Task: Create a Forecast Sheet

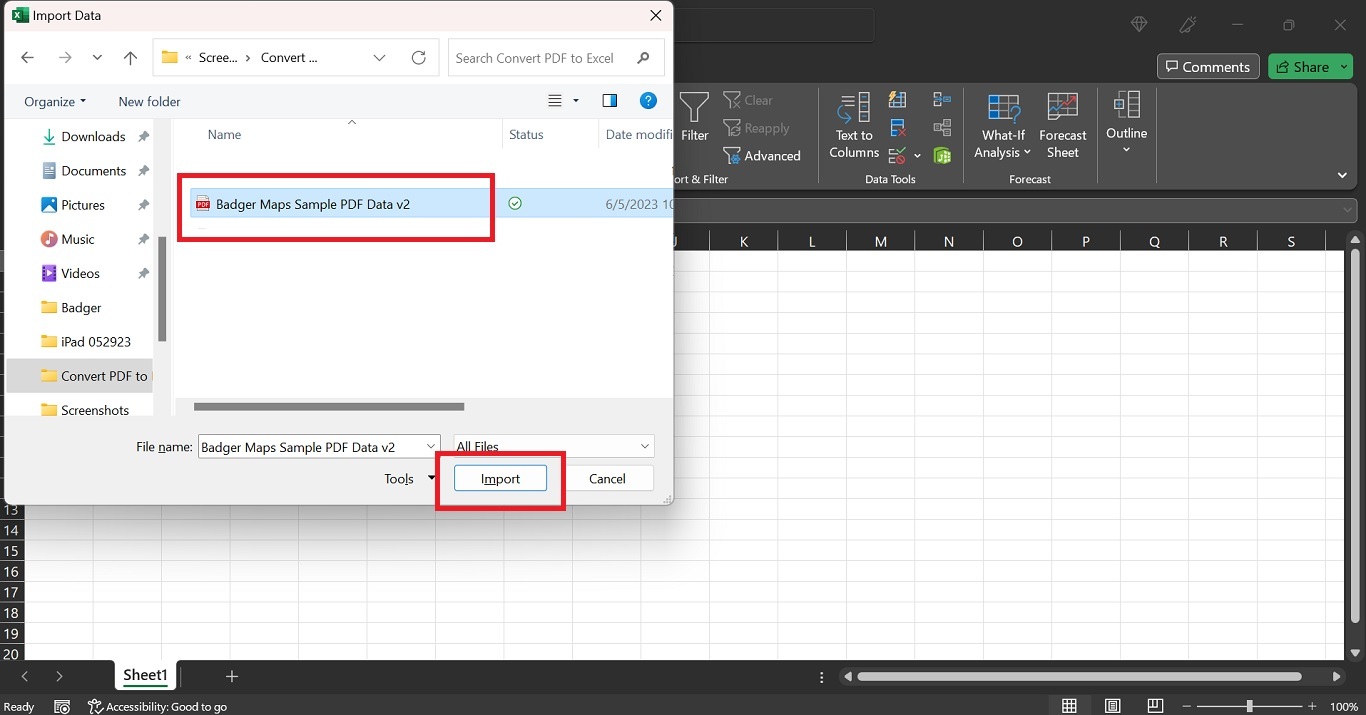Action: pos(1062,126)
